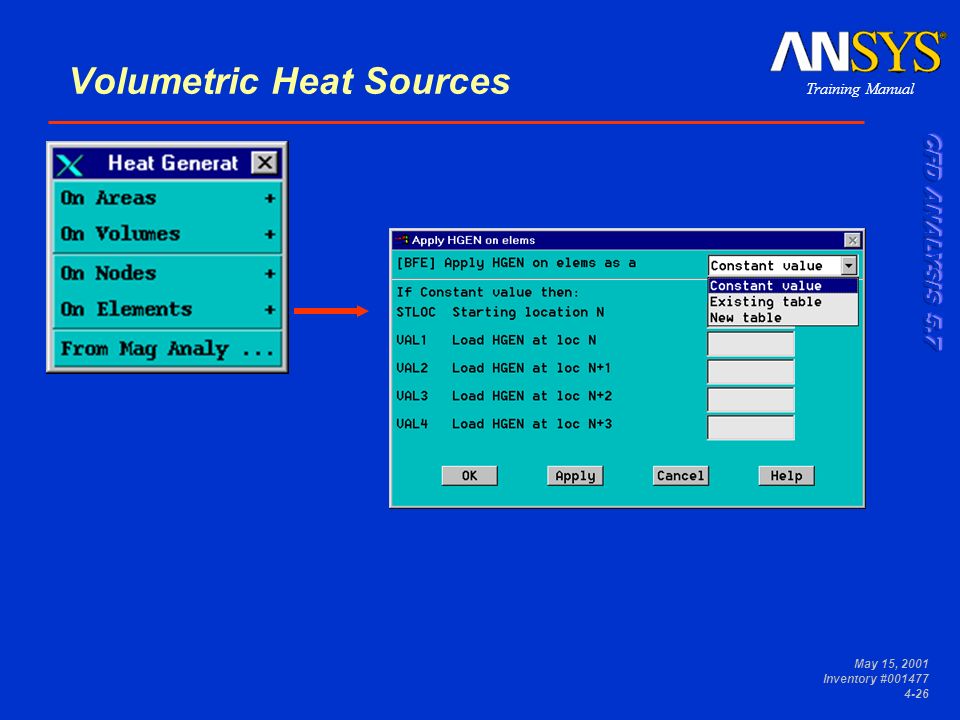This screenshot has width=960, height=720.
Task: Click the Apply button
Action: [575, 476]
